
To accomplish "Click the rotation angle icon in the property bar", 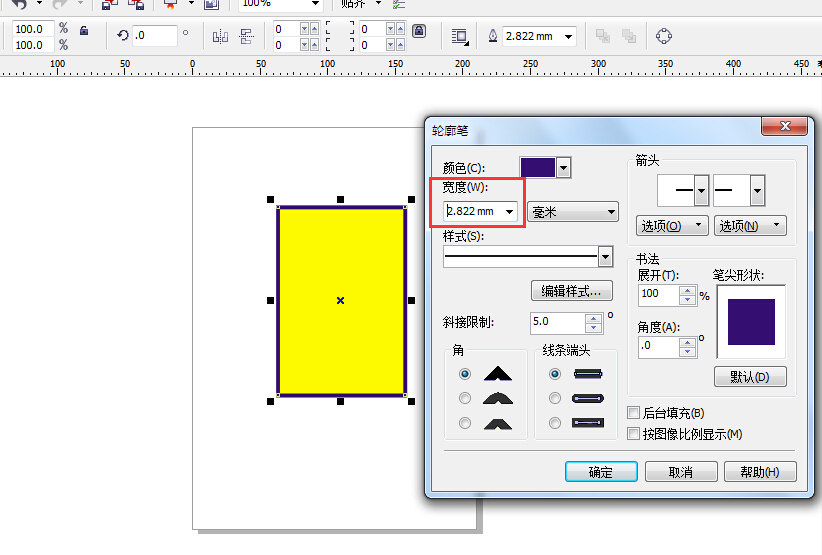I will [123, 35].
